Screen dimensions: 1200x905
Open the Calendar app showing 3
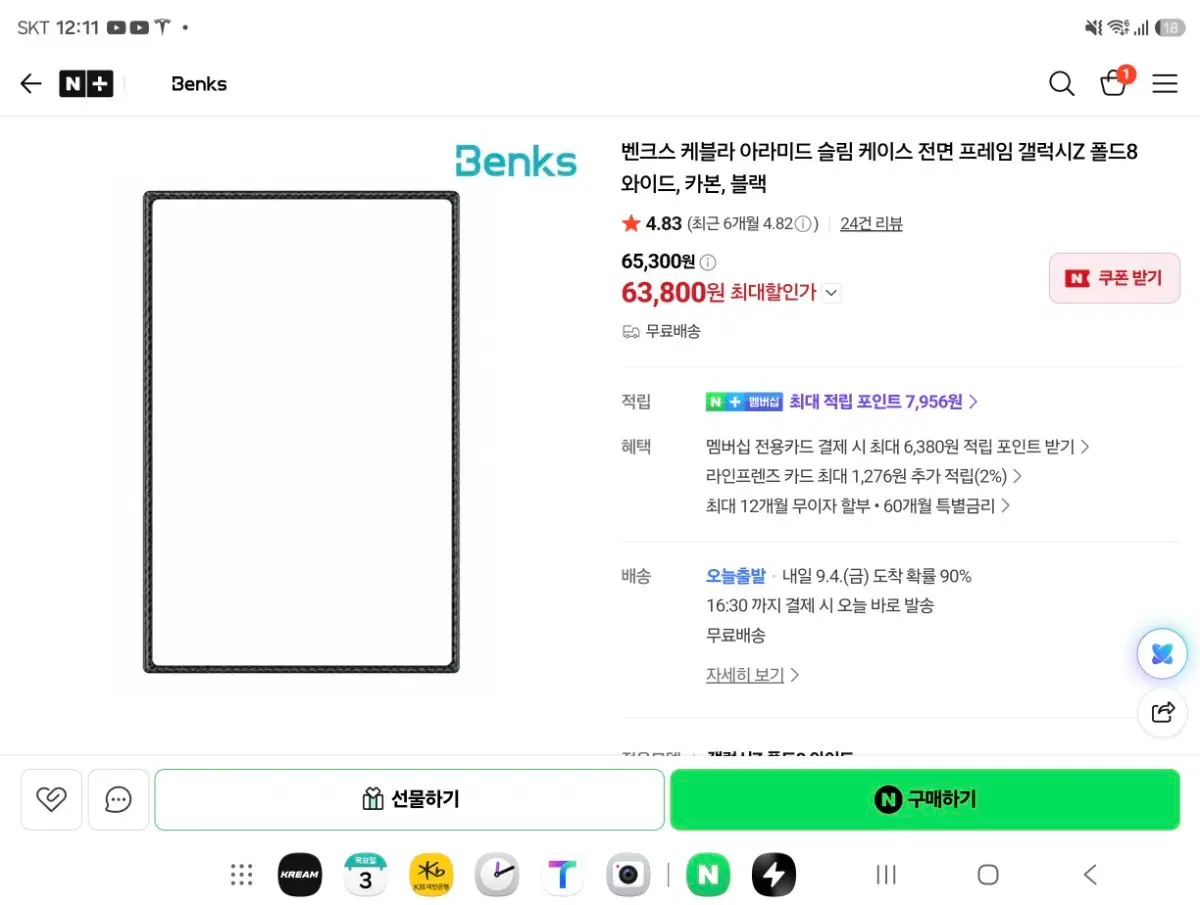[x=365, y=875]
